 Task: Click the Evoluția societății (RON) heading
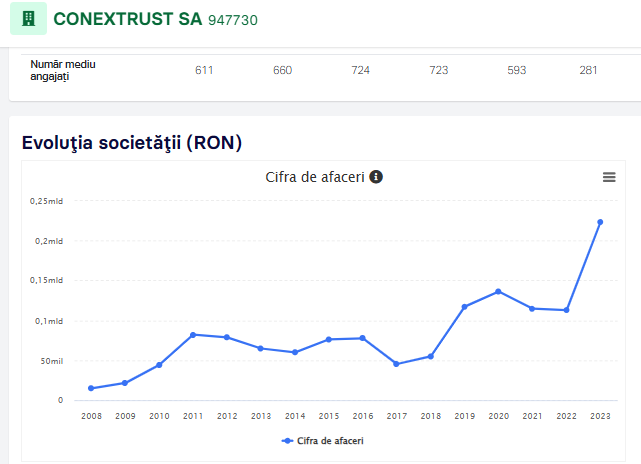(x=132, y=143)
